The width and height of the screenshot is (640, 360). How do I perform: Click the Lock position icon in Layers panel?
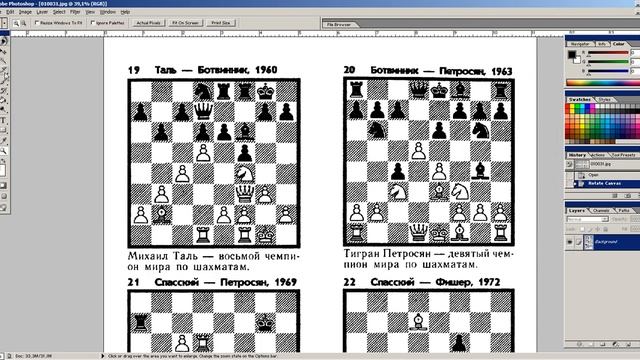598,229
